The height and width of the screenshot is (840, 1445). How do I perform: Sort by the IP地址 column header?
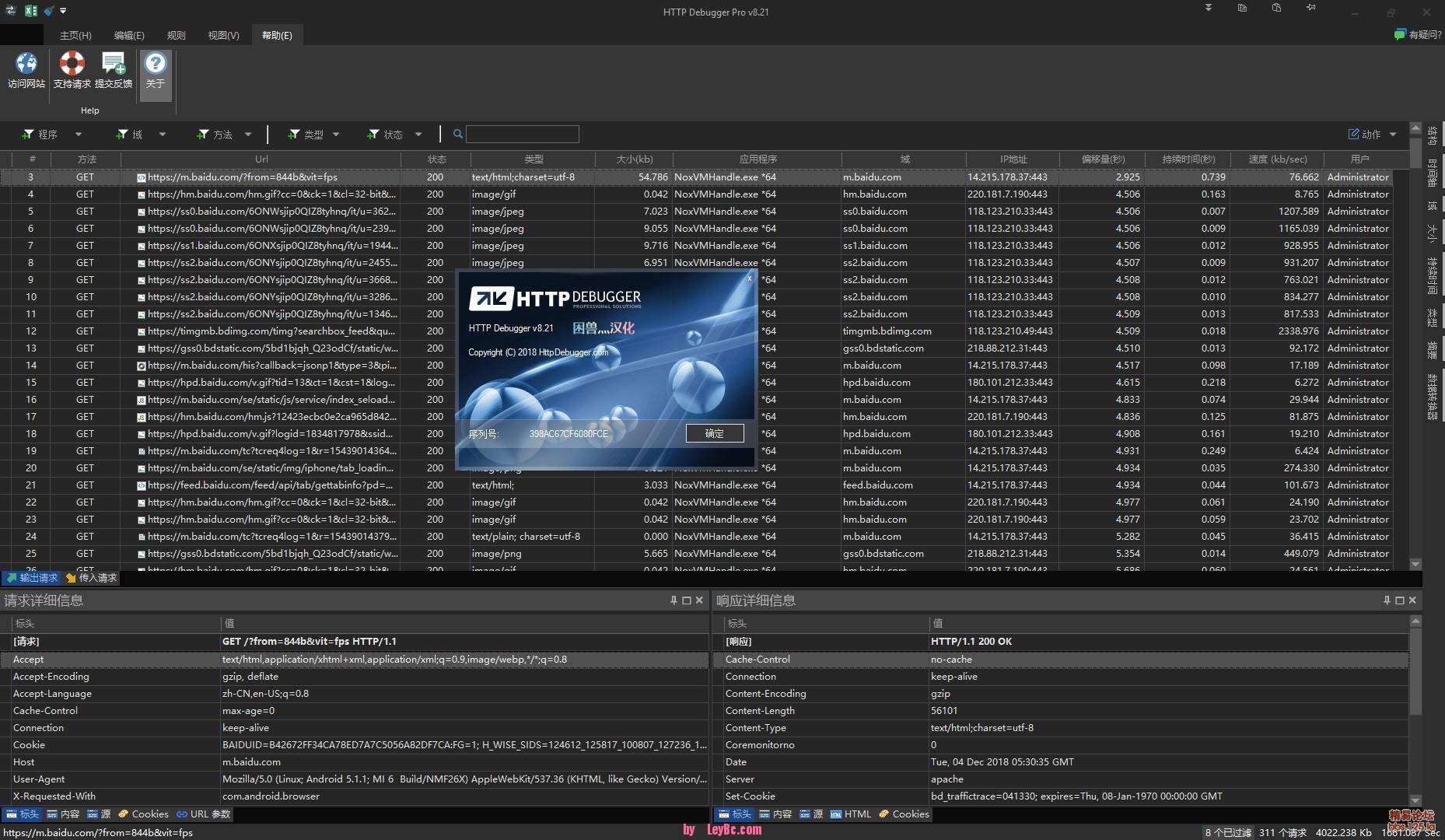[1013, 159]
